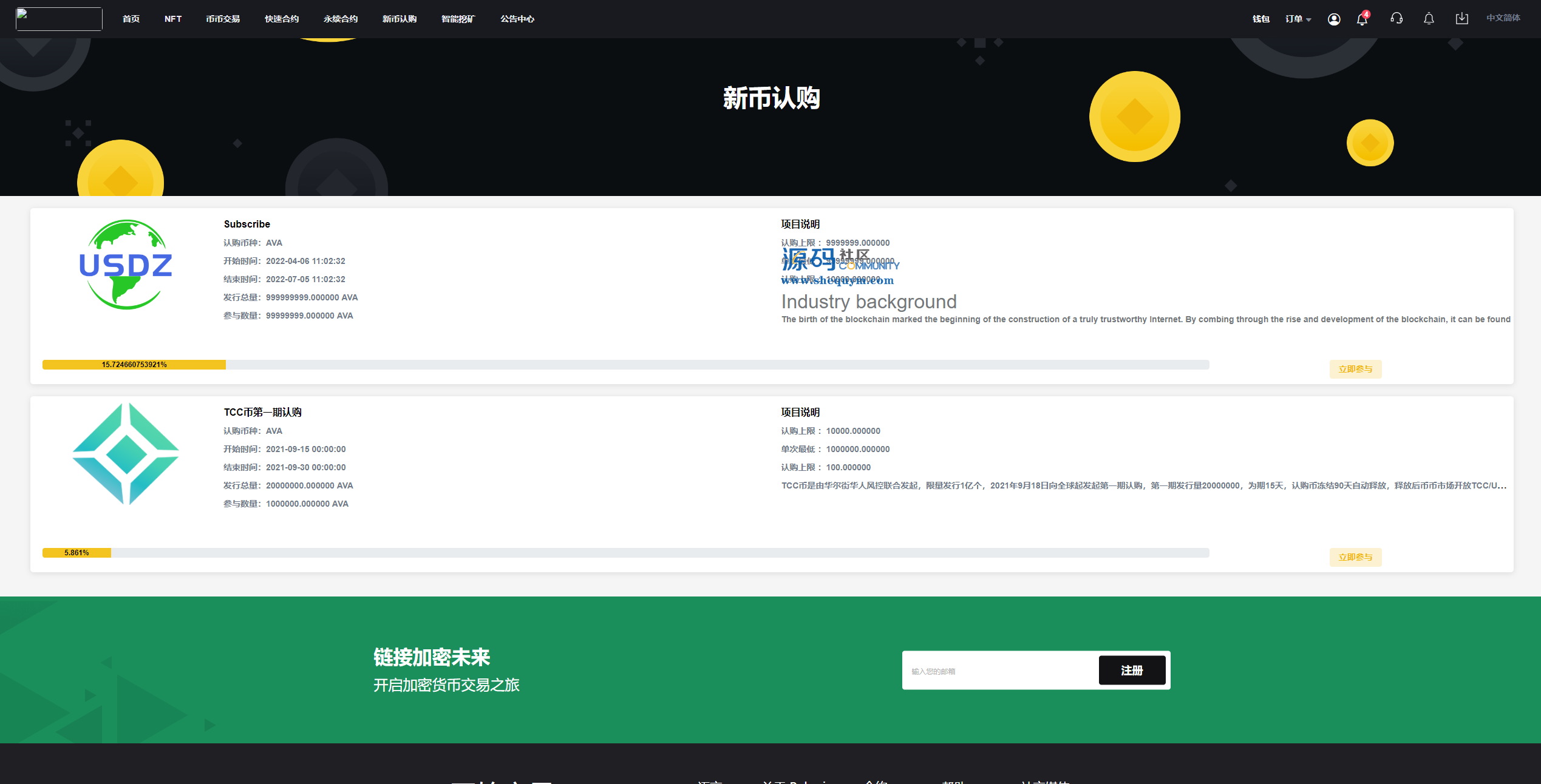Click start time 2022-04-06 11:02:32

(305, 261)
